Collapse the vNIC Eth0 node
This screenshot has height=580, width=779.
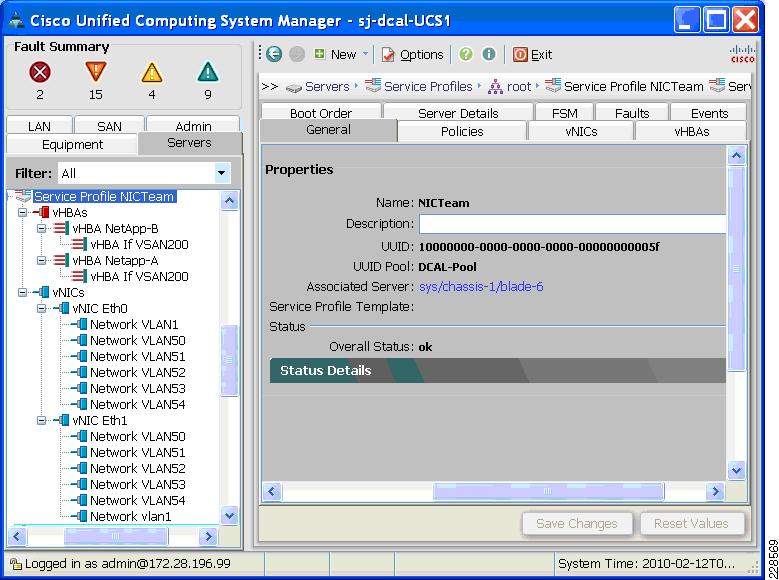pos(42,309)
